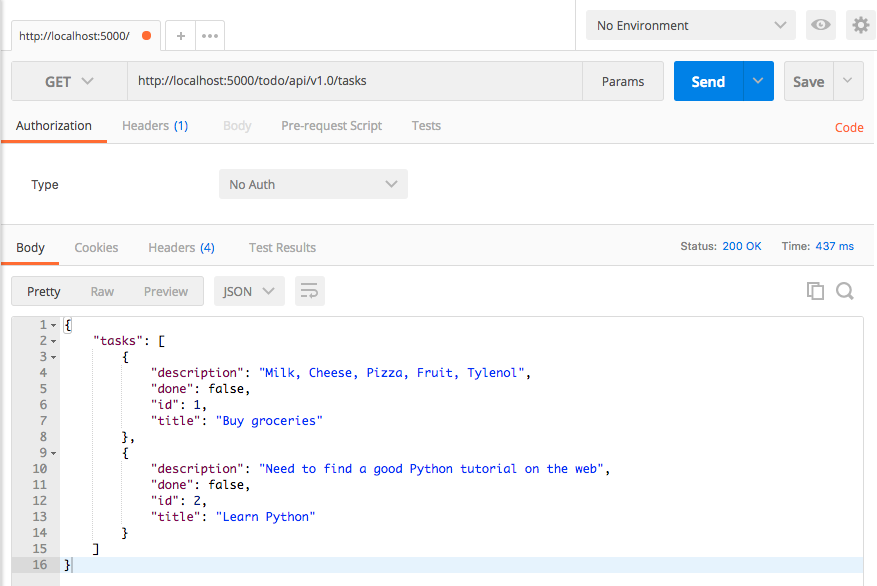Open the Pre-request Script tab
The height and width of the screenshot is (586, 877).
click(332, 126)
